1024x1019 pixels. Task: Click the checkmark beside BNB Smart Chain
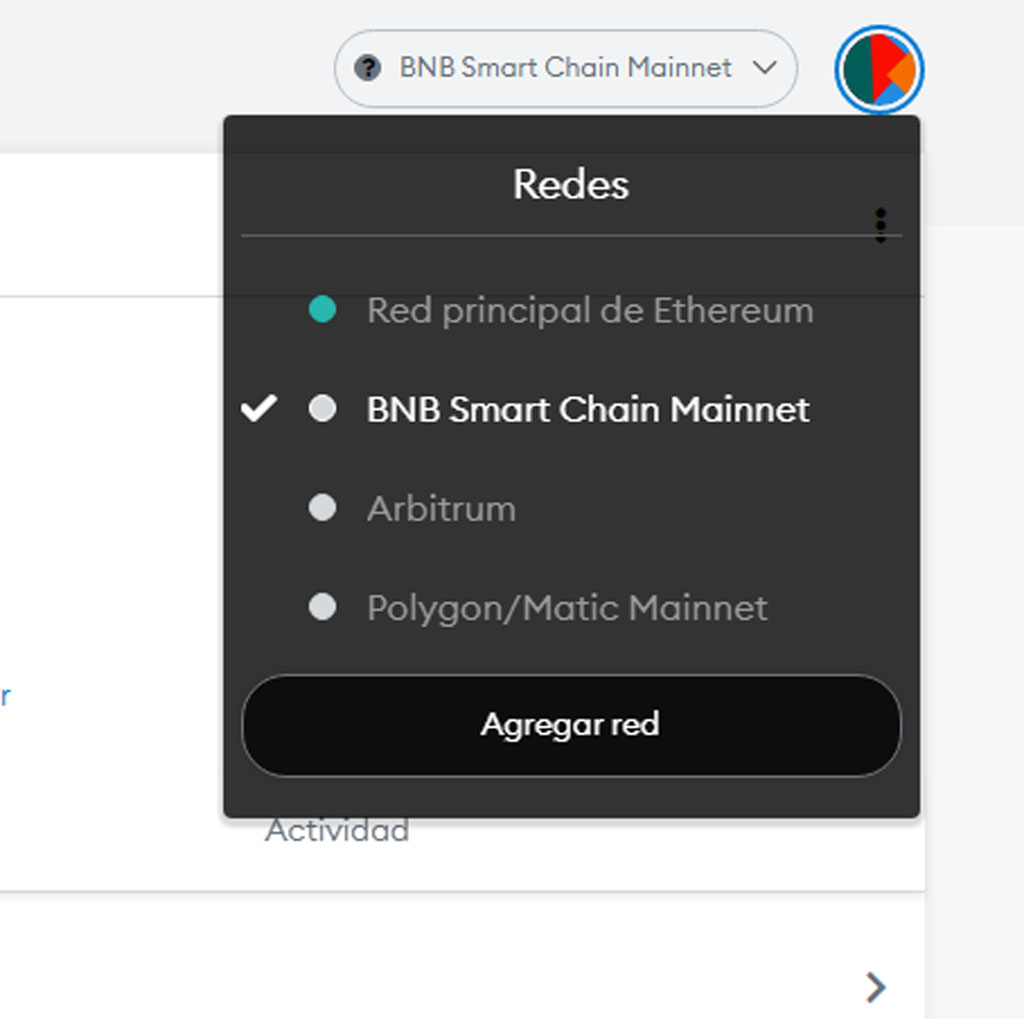pyautogui.click(x=259, y=409)
